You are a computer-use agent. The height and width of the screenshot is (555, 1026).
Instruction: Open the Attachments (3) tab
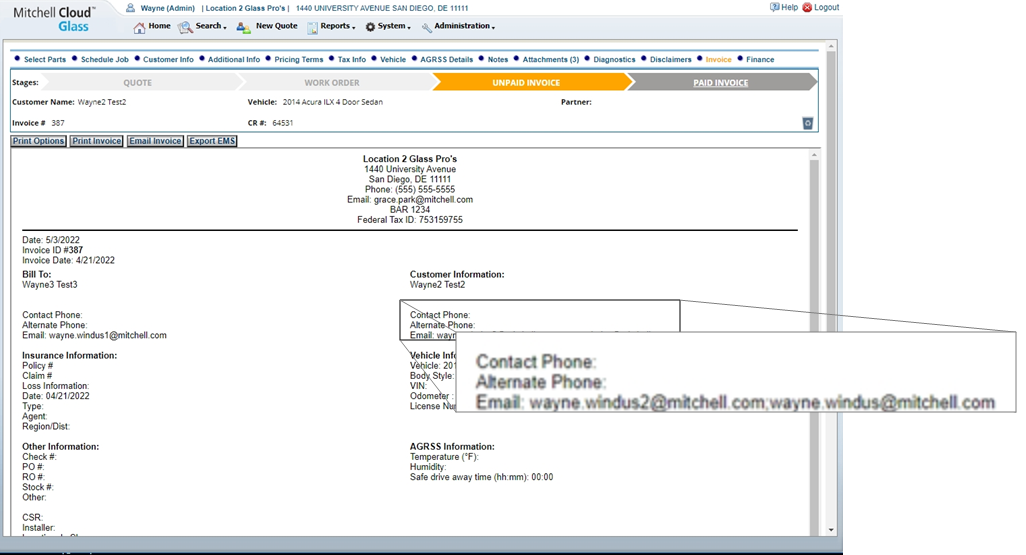pos(550,59)
